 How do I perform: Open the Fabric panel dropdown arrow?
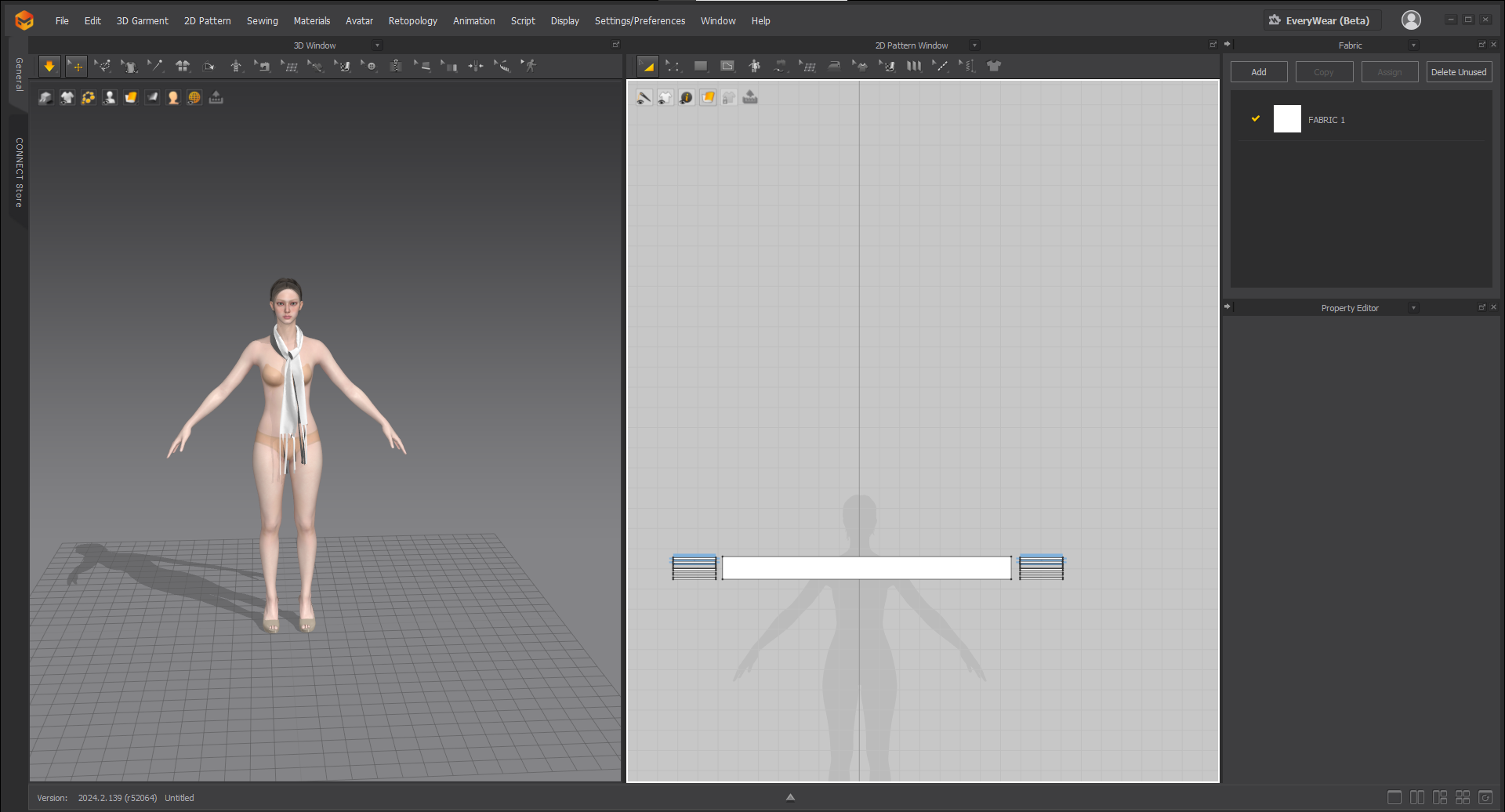1413,45
